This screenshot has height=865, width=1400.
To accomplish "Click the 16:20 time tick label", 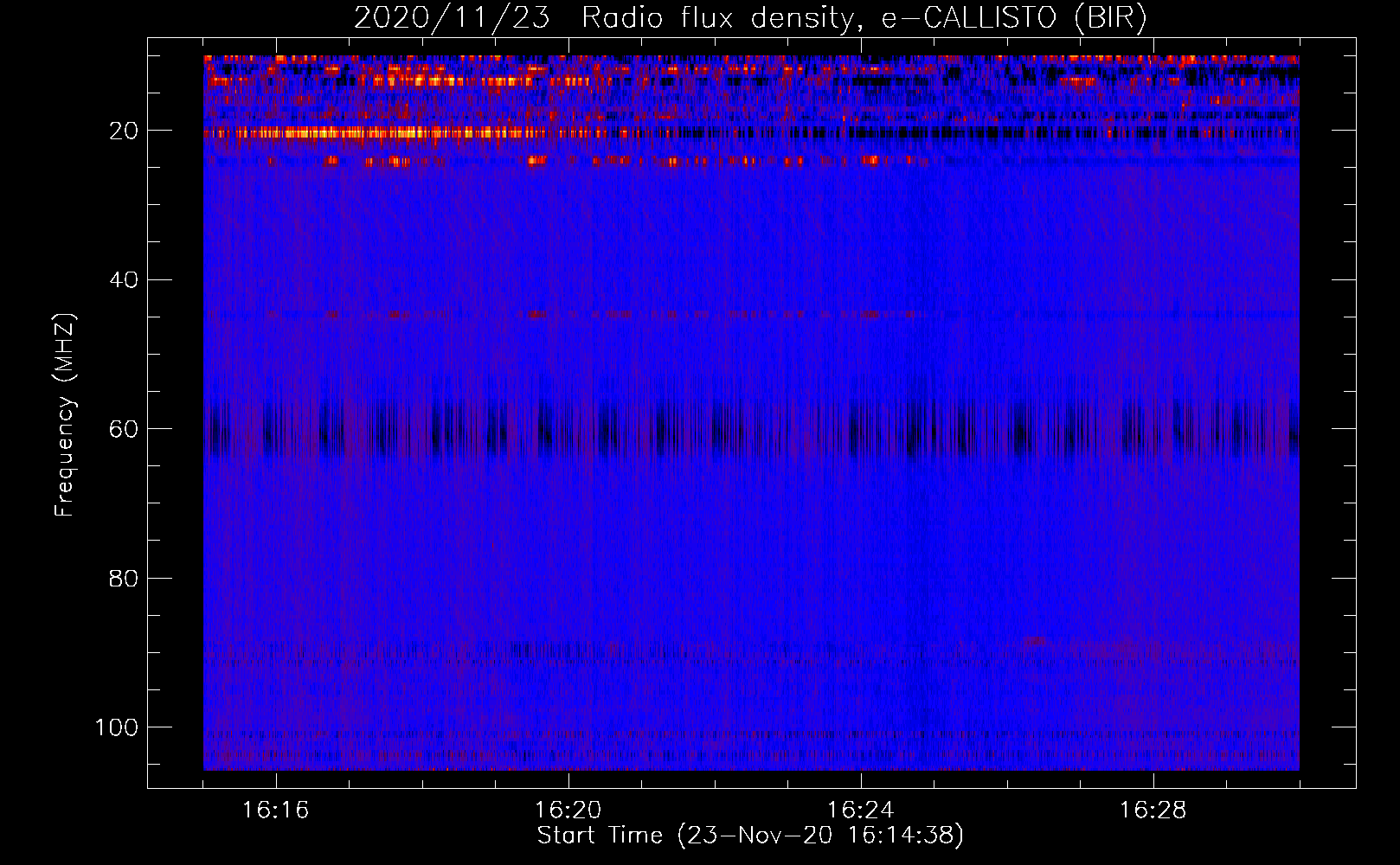I will (x=568, y=811).
